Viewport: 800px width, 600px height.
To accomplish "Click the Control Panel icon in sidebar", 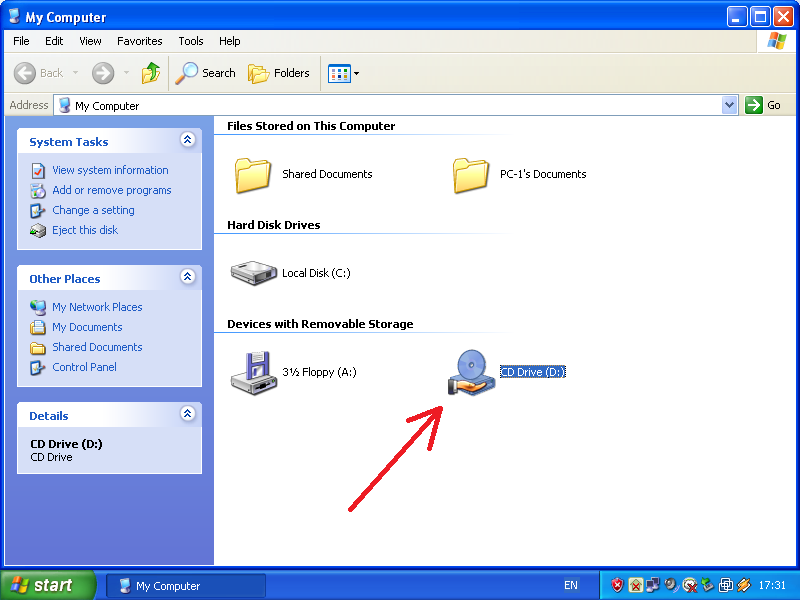I will (x=38, y=367).
